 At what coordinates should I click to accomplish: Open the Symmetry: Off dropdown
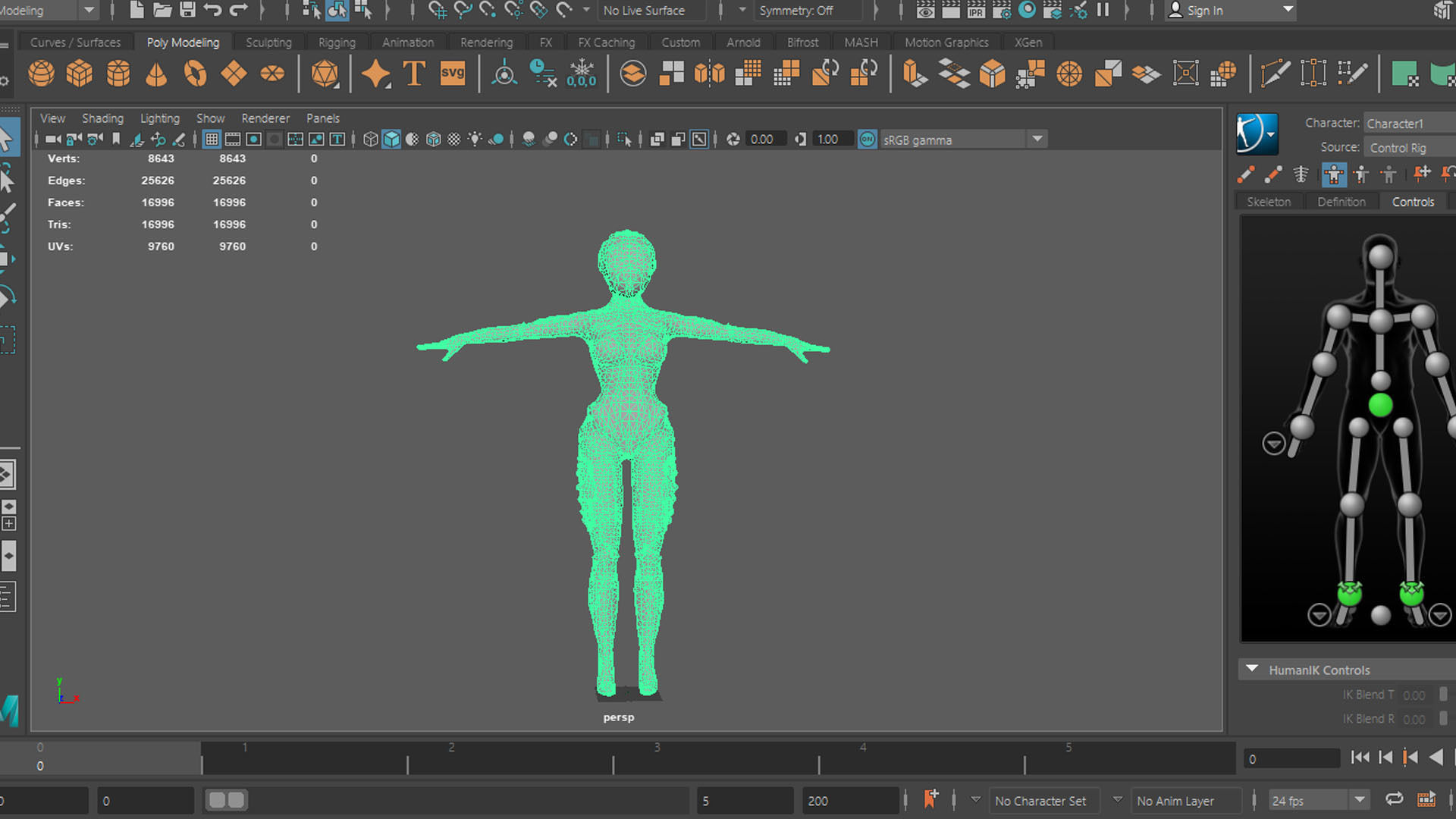pyautogui.click(x=810, y=11)
